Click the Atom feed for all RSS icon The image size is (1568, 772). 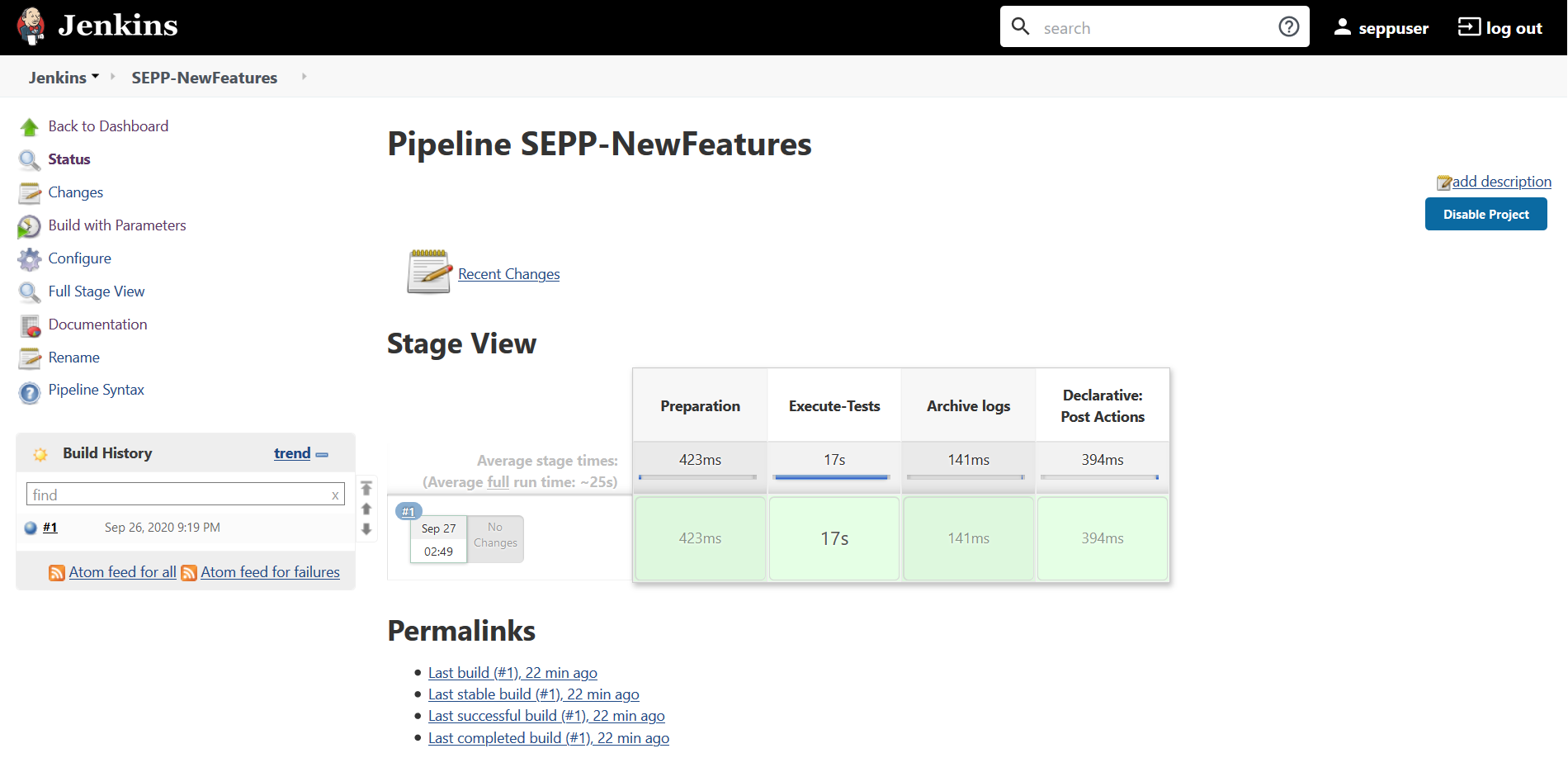(57, 573)
